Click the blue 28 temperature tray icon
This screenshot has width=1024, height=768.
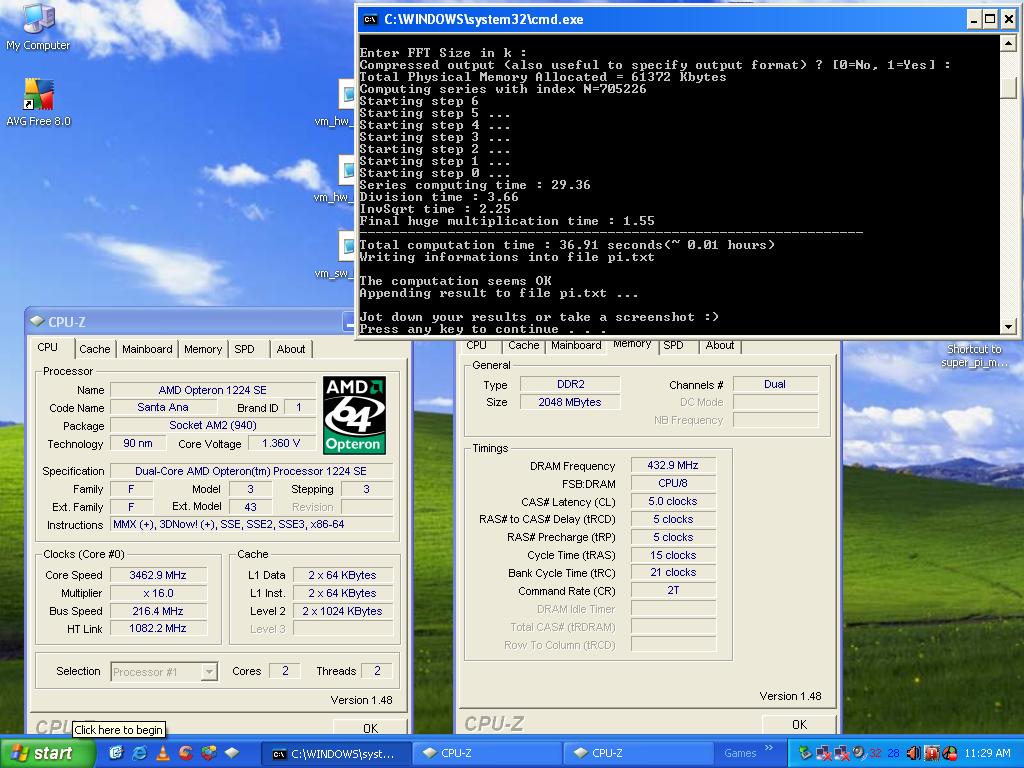(893, 754)
